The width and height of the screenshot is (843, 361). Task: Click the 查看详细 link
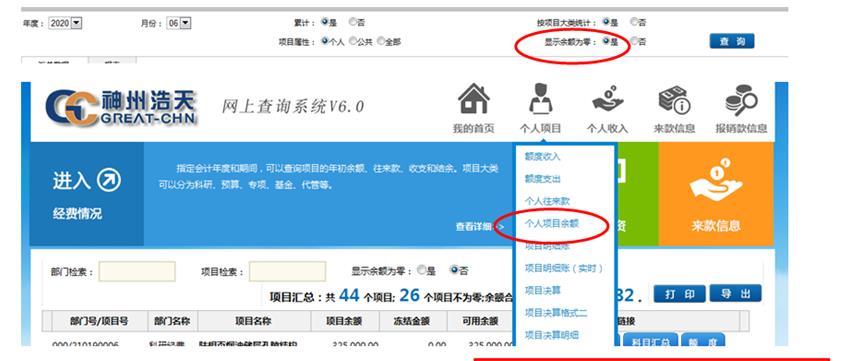480,227
